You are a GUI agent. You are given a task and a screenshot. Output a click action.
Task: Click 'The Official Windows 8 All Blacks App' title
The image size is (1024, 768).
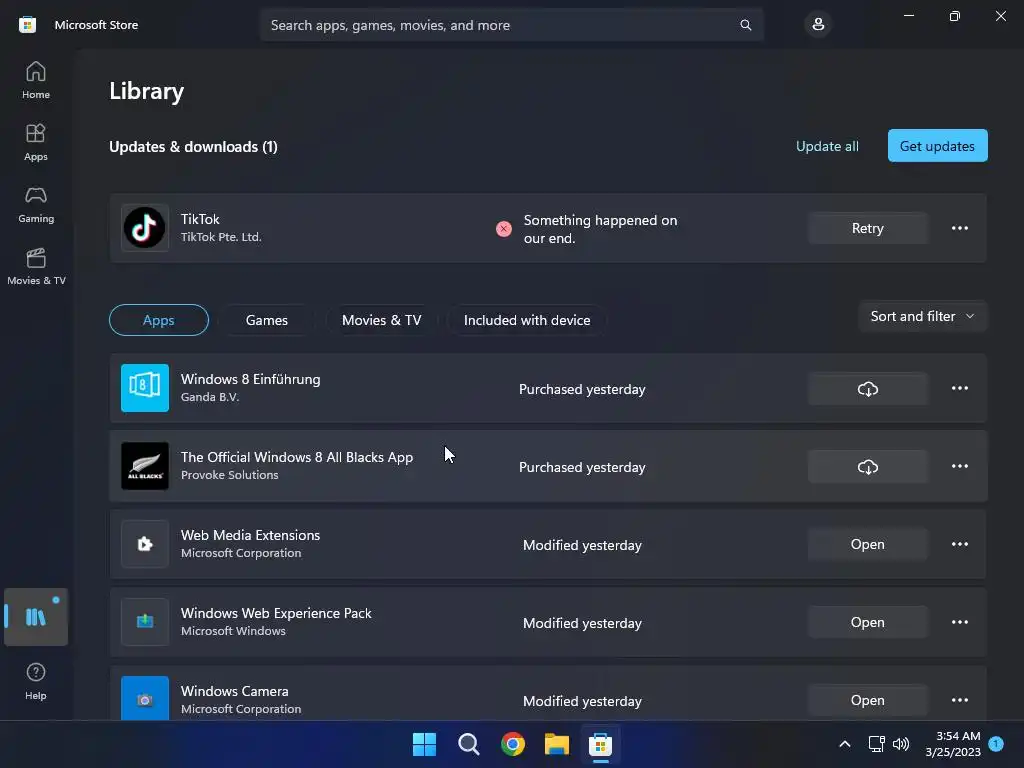[296, 457]
